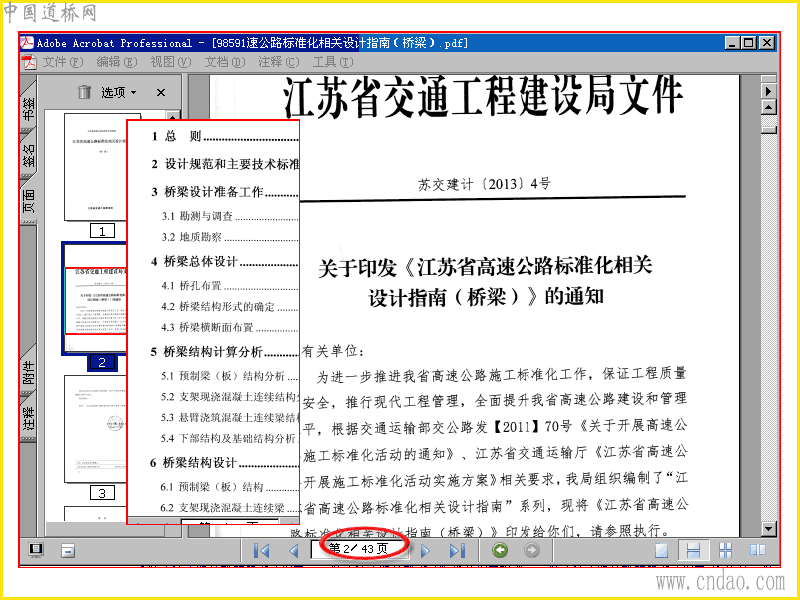800x600 pixels.
Task: Go to previous page arrow
Action: 293,551
